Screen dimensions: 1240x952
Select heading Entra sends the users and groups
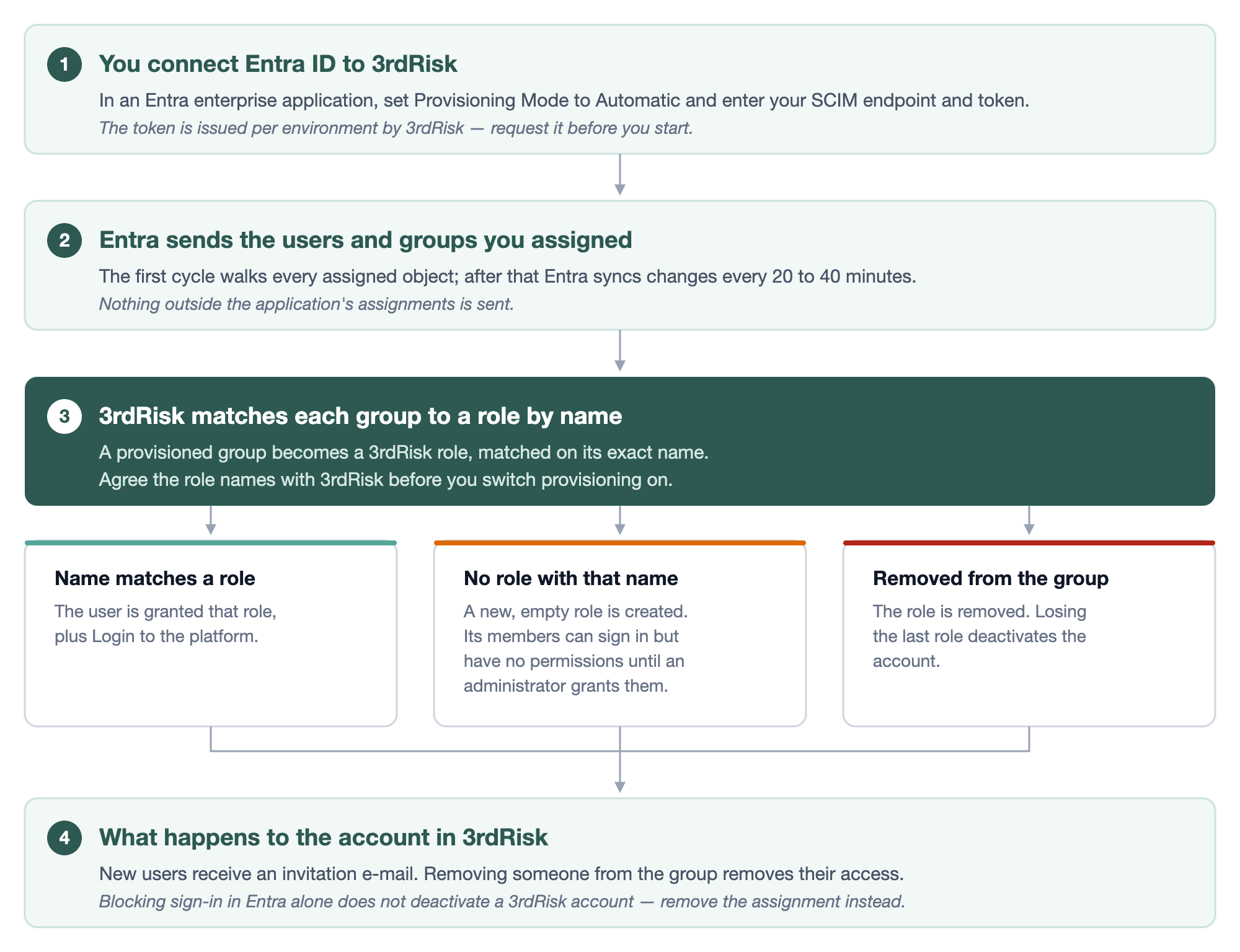tap(365, 240)
